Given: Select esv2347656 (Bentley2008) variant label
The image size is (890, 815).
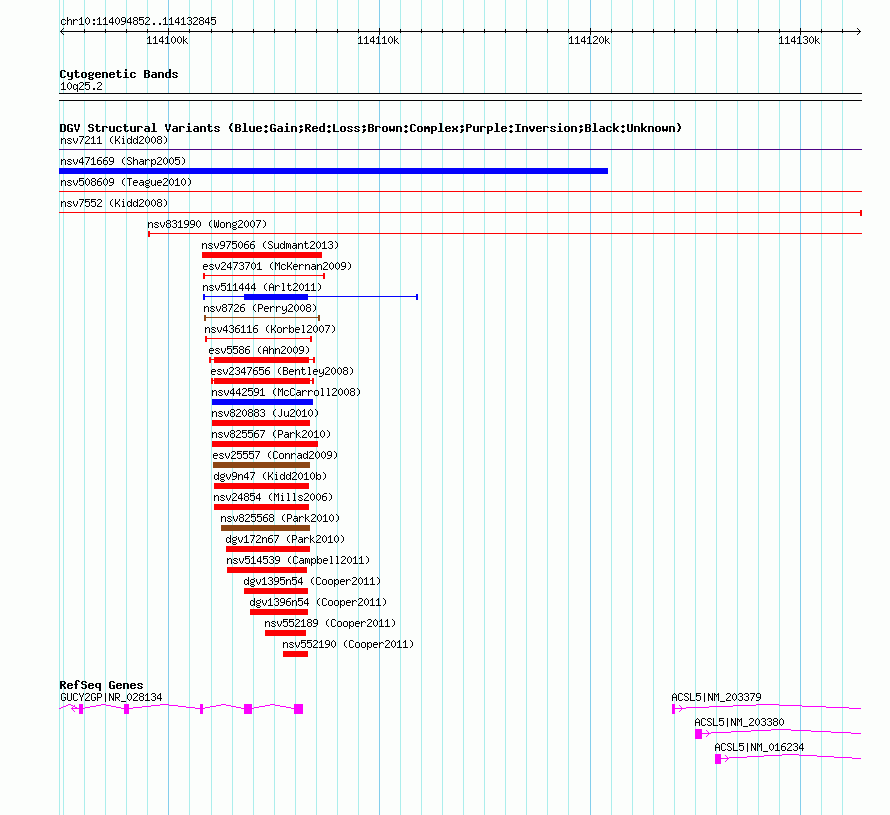Looking at the screenshot, I should pyautogui.click(x=282, y=371).
